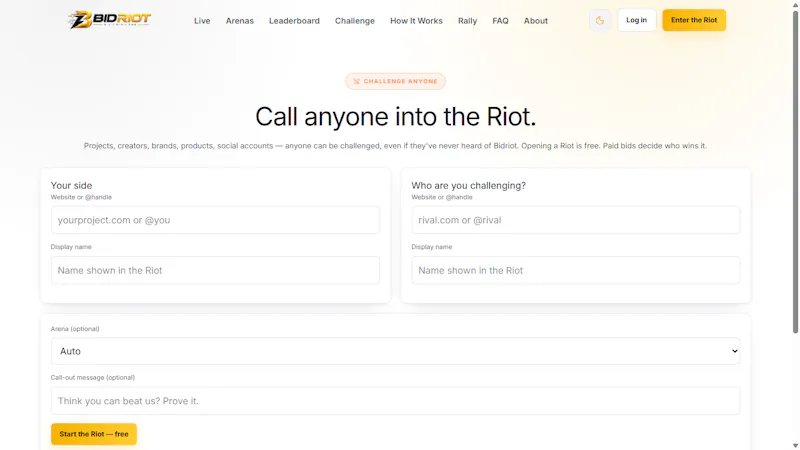Focus rival display name field
The width and height of the screenshot is (800, 450).
tap(576, 270)
